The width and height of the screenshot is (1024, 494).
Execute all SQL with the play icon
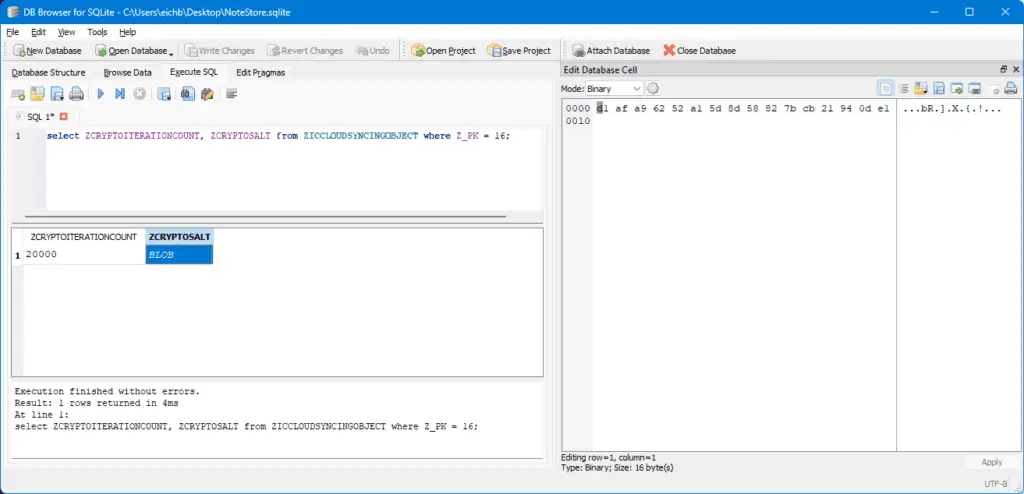[x=101, y=94]
